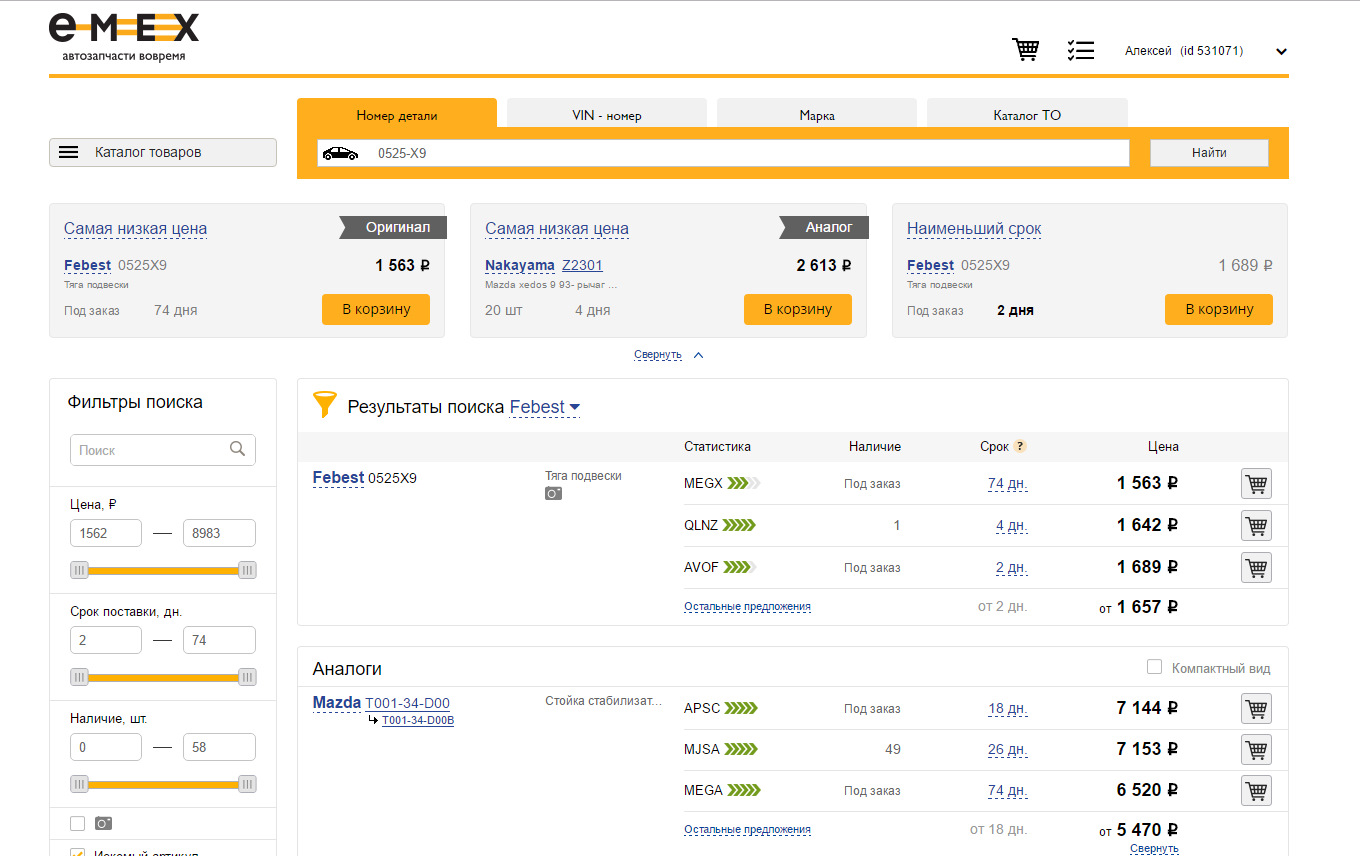Click the photo camera icon under Тяга подвески

tap(553, 493)
